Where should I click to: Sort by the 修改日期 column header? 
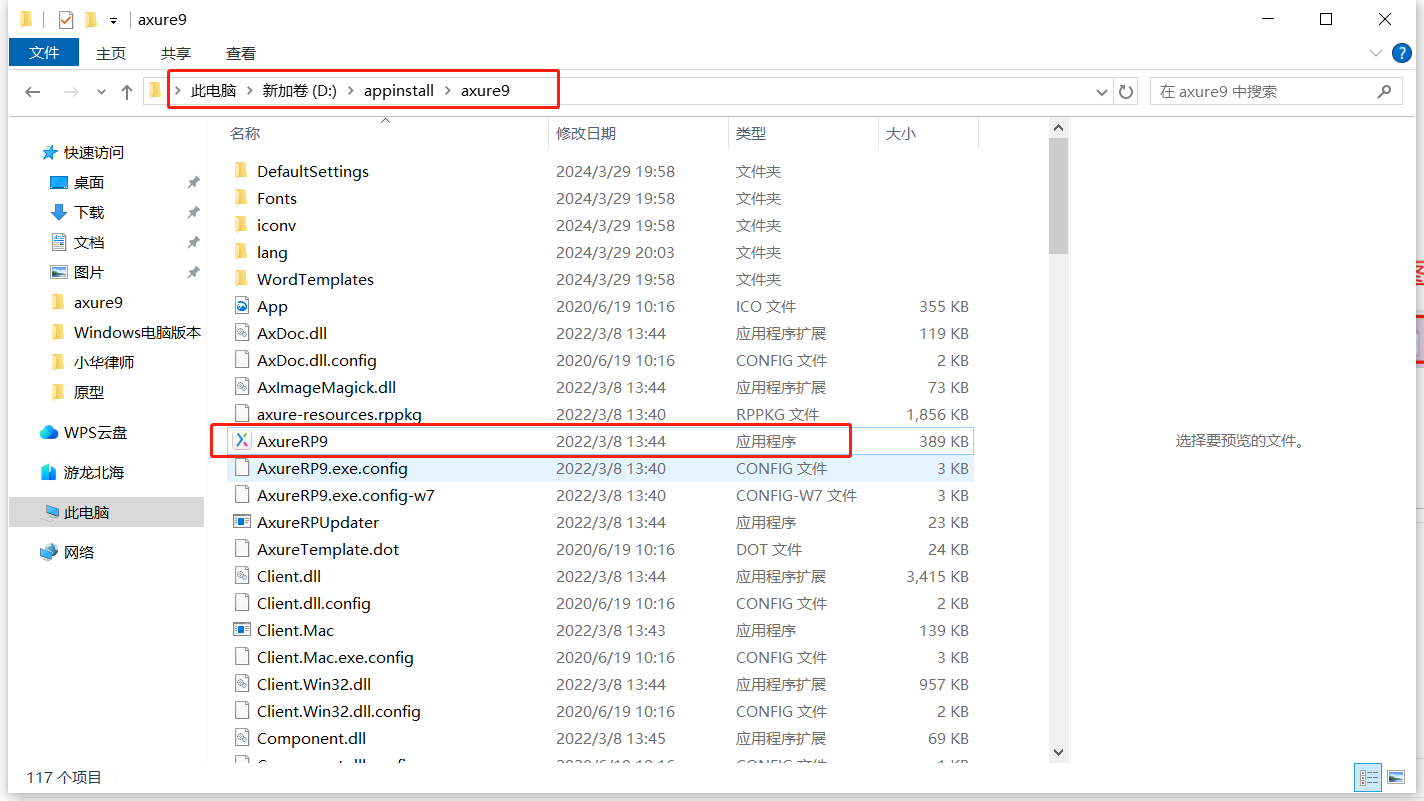586,133
